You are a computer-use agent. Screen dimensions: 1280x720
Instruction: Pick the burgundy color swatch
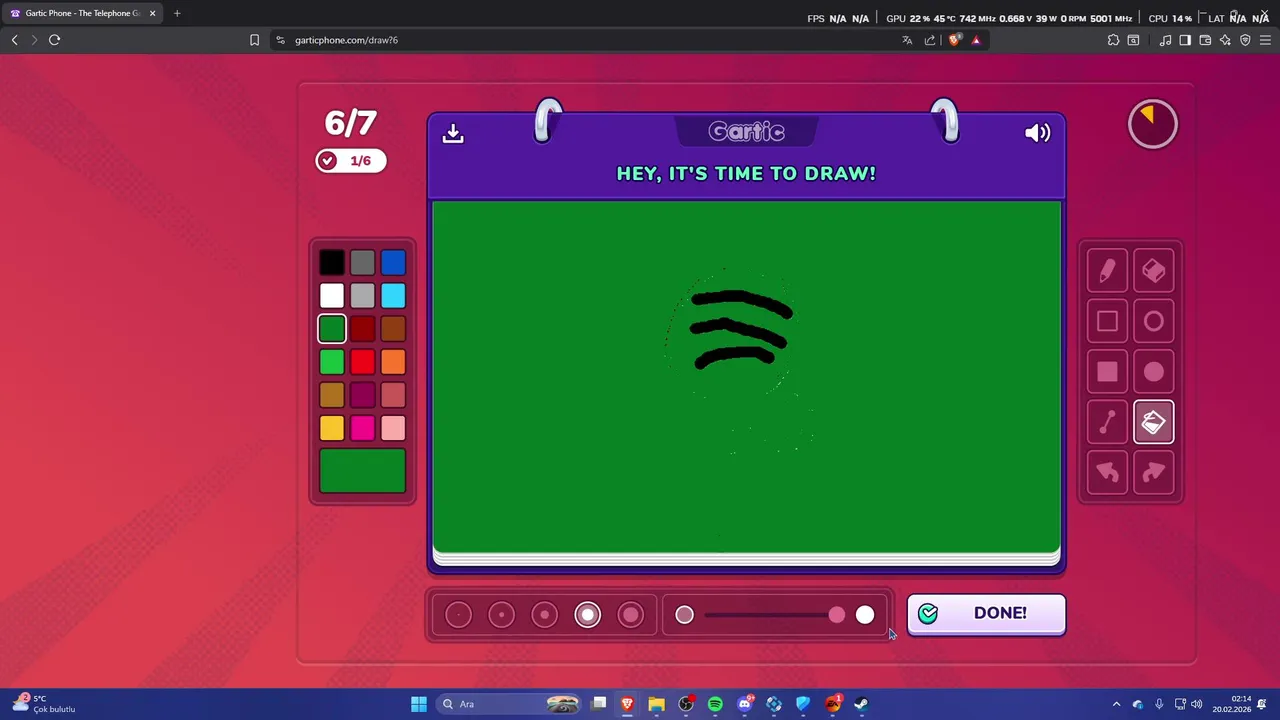(363, 395)
